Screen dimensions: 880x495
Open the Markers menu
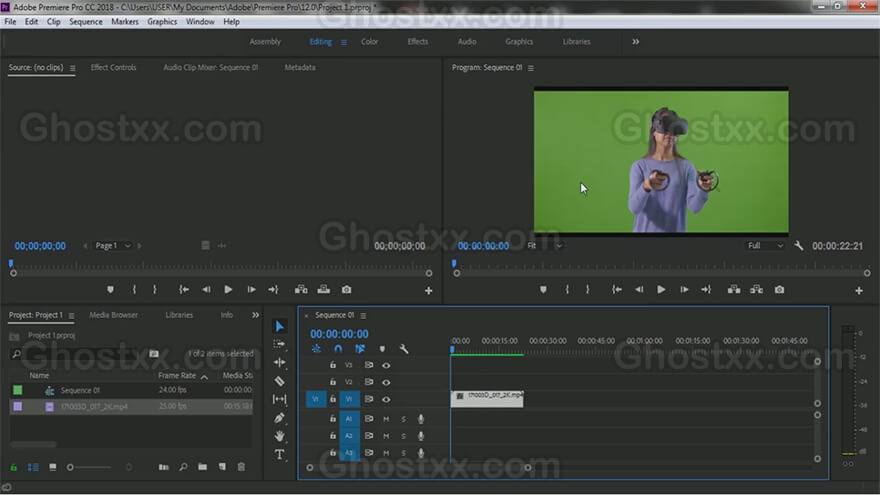pos(125,22)
